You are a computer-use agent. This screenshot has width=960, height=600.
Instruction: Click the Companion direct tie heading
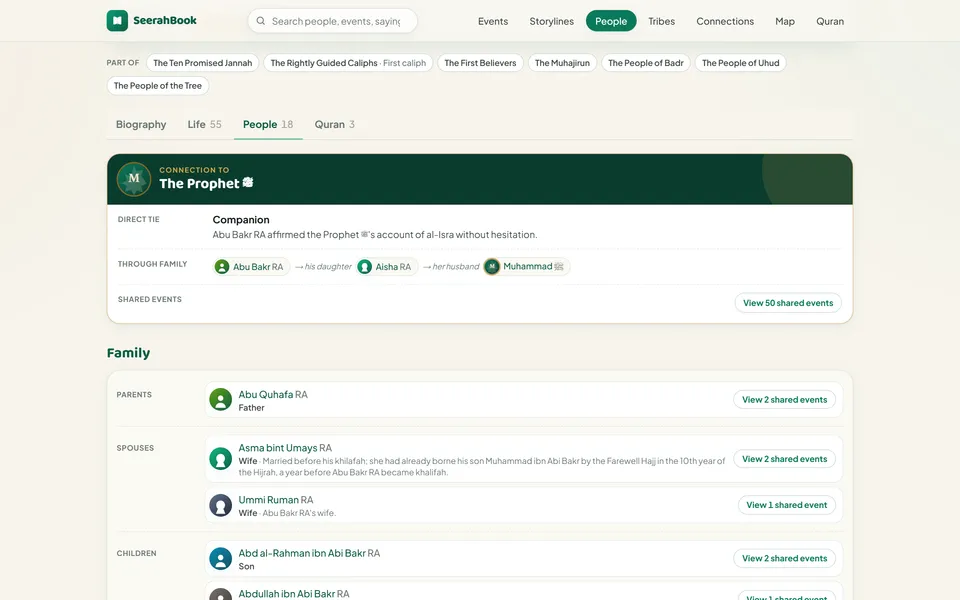coord(241,220)
